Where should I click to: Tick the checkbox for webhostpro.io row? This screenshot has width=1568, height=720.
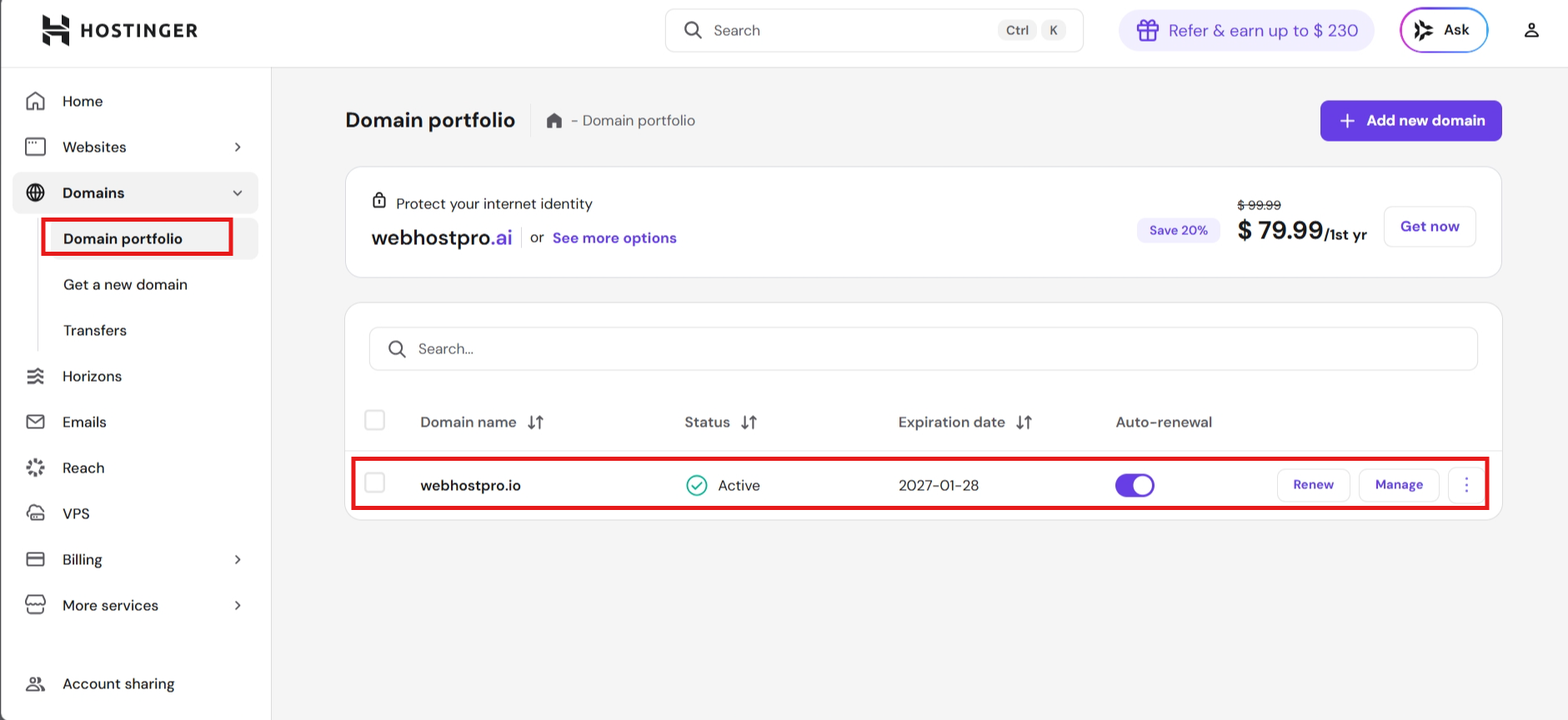375,482
